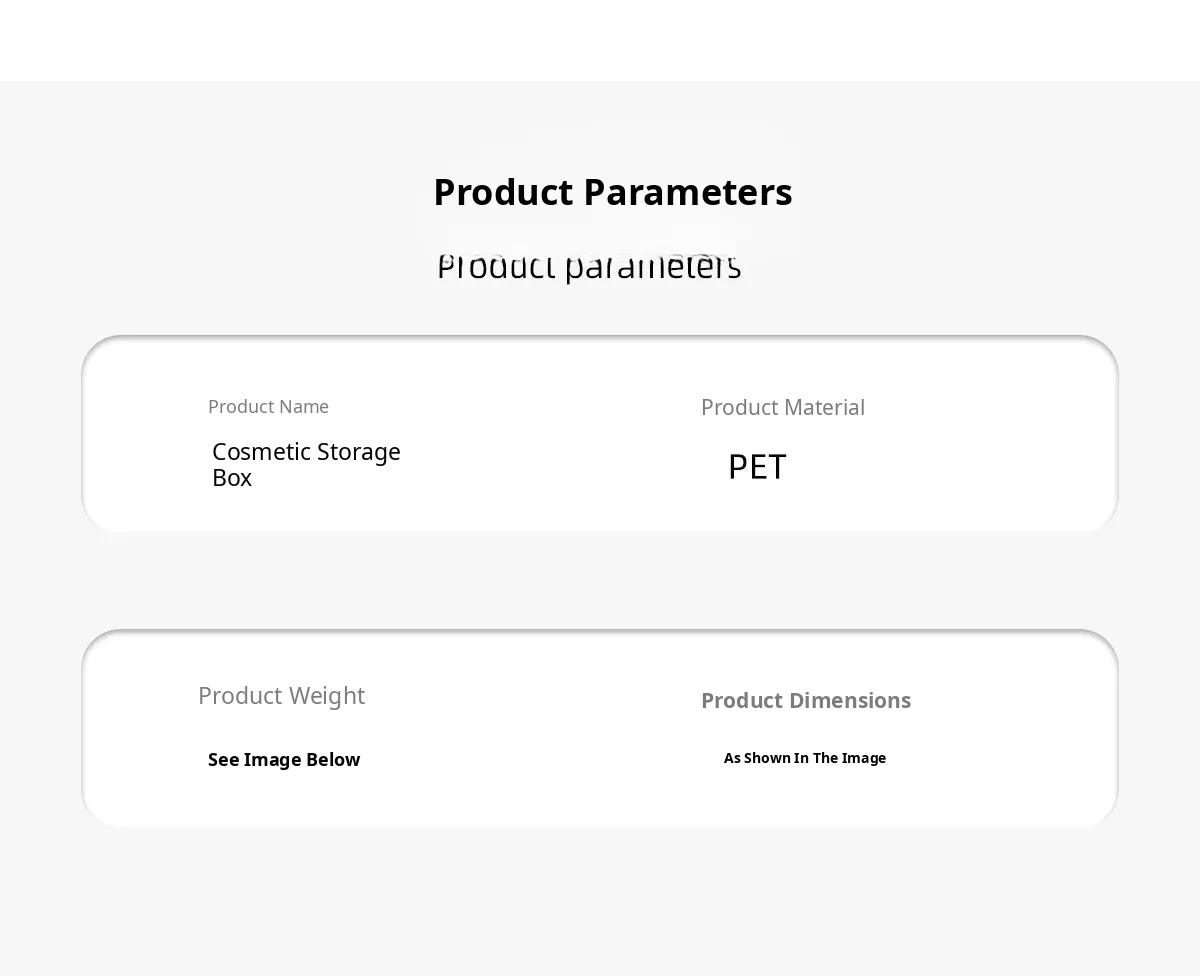Click the blurred "Product parameters" subtitle text

click(x=589, y=267)
